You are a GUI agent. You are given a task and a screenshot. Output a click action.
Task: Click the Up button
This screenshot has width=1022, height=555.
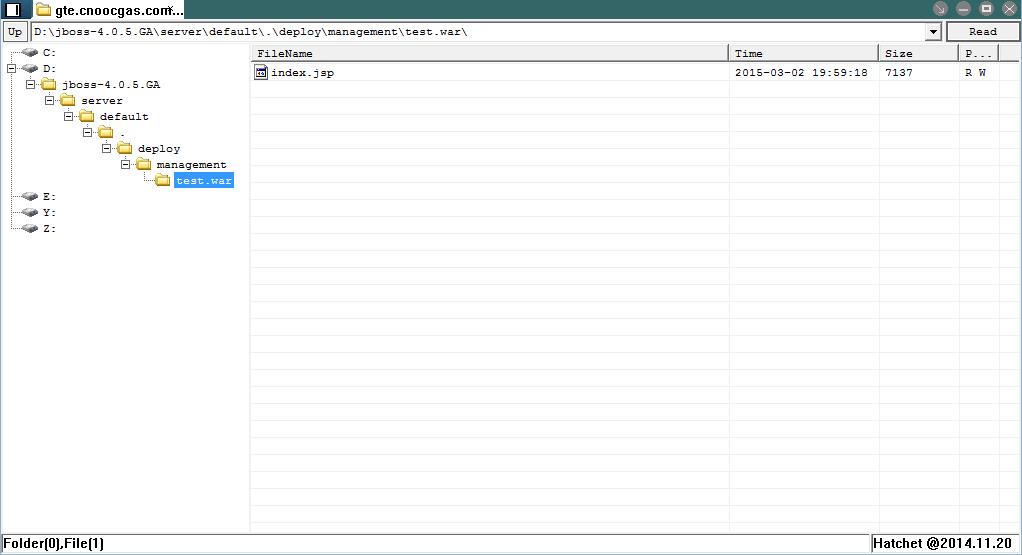(14, 31)
